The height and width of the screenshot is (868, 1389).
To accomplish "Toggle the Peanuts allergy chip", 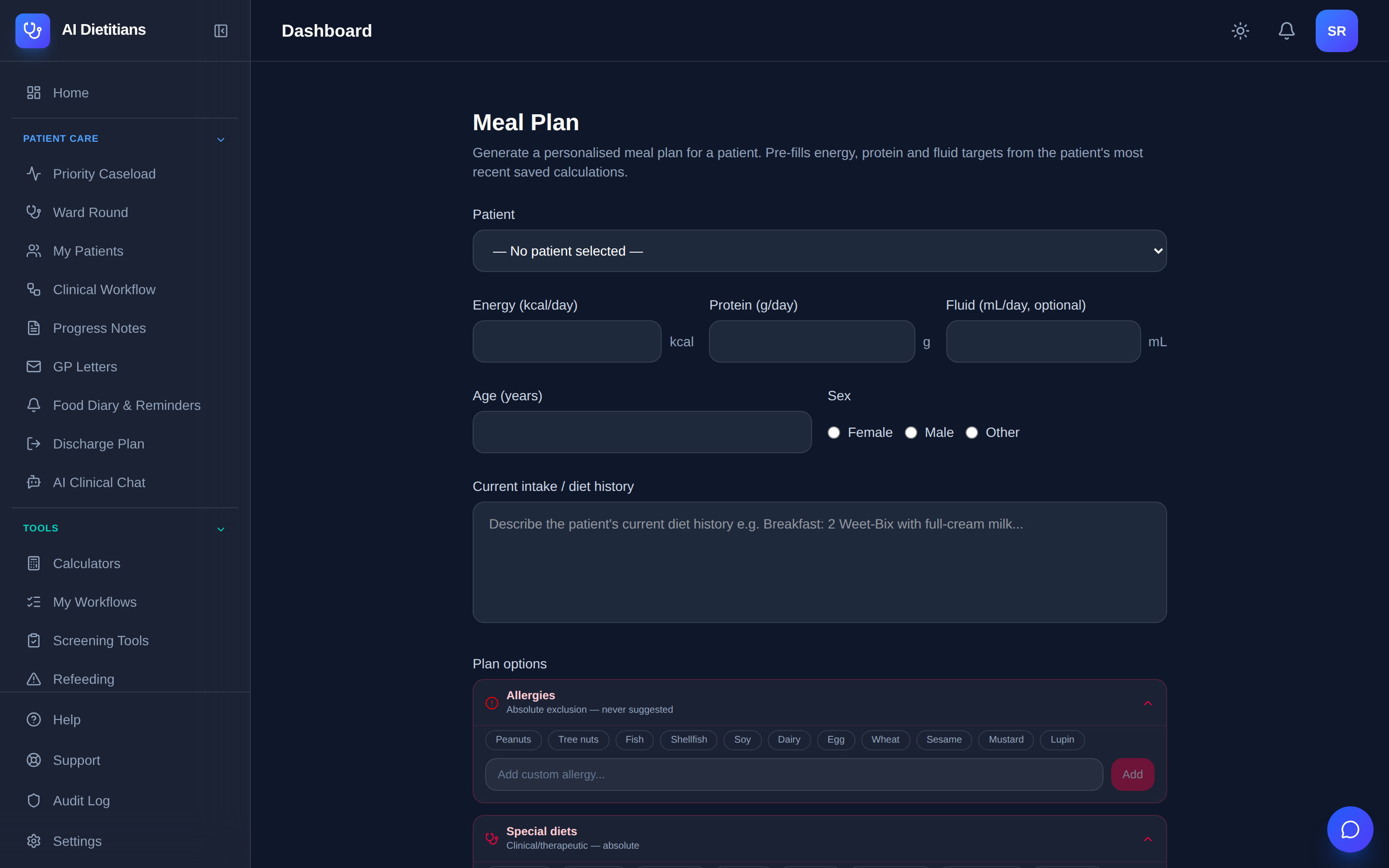I will pos(513,739).
